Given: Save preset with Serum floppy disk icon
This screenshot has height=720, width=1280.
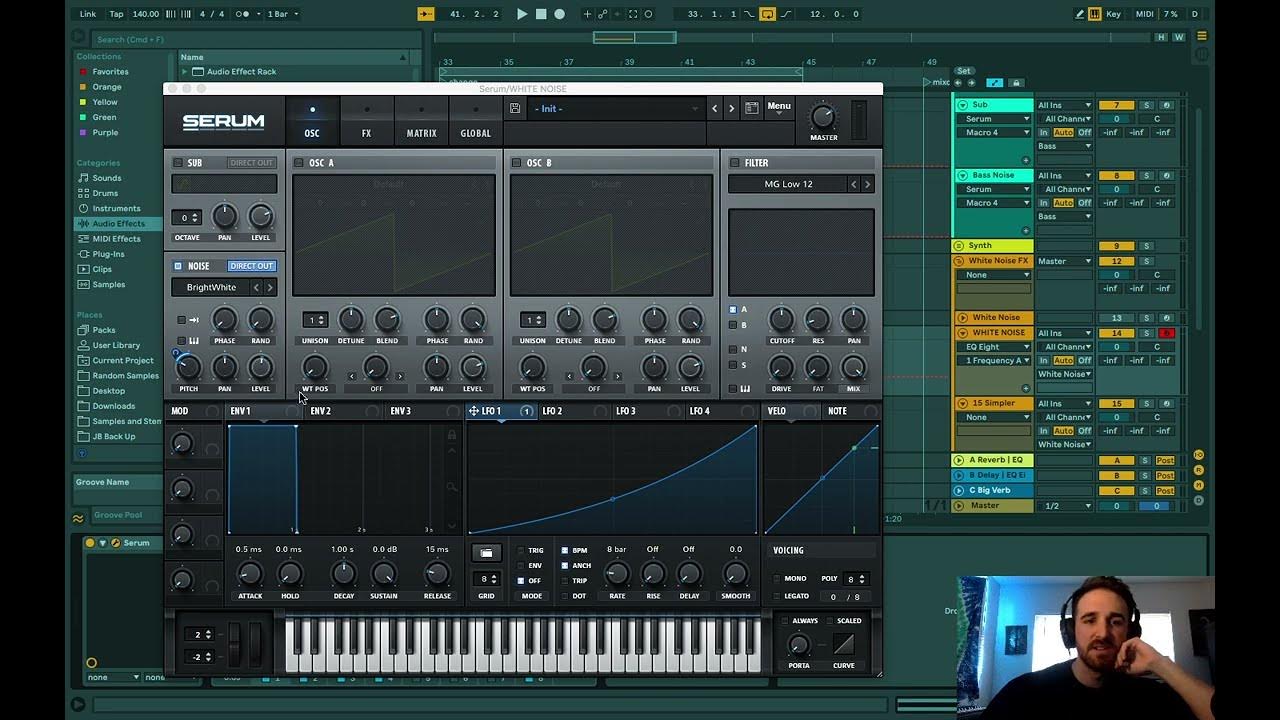Looking at the screenshot, I should pyautogui.click(x=515, y=108).
